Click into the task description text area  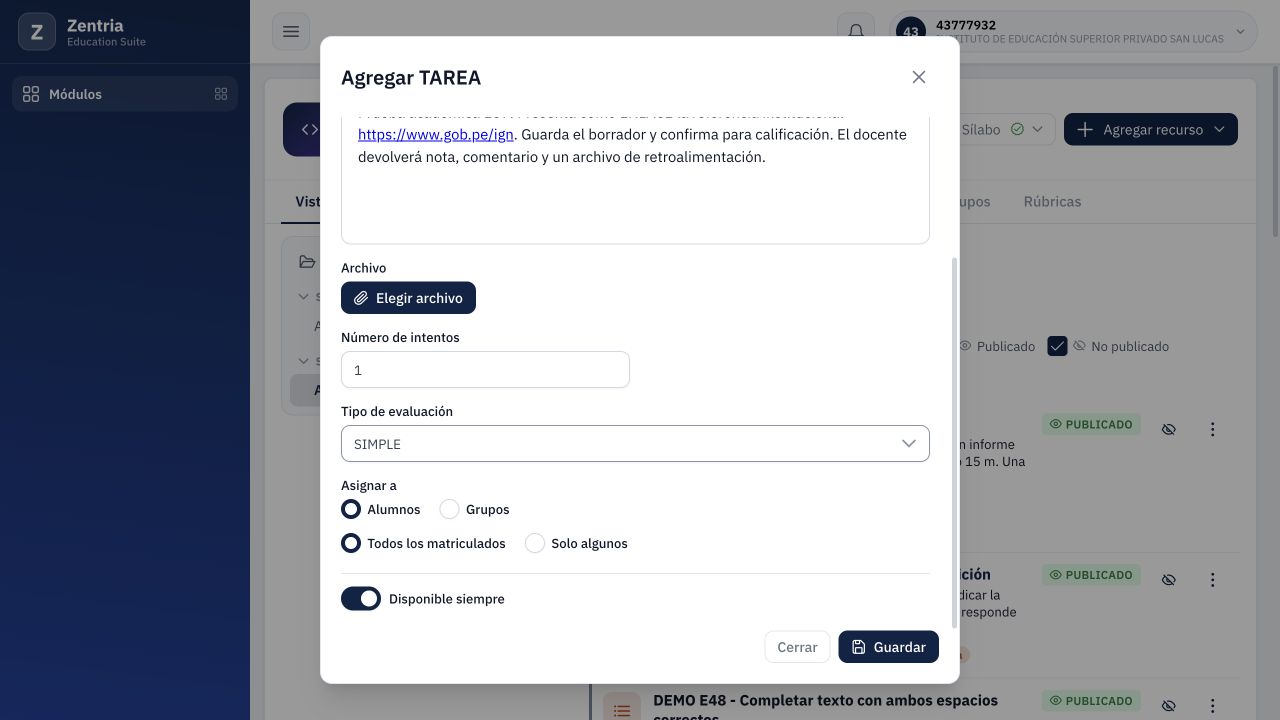click(635, 180)
